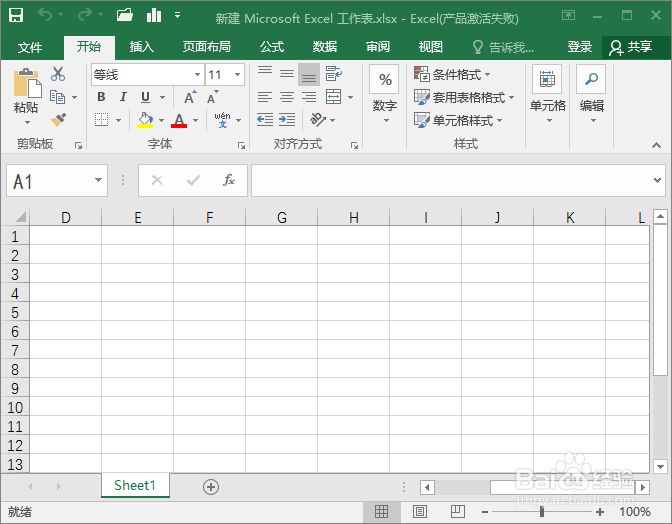Apply yellow fill color bucket
The image size is (672, 524).
(145, 120)
